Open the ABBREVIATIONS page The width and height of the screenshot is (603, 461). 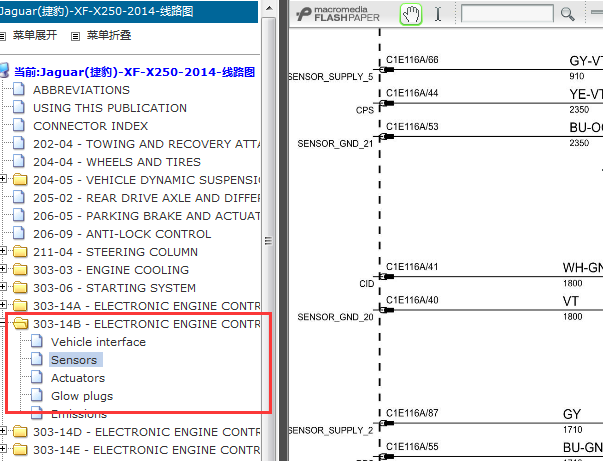(x=81, y=90)
